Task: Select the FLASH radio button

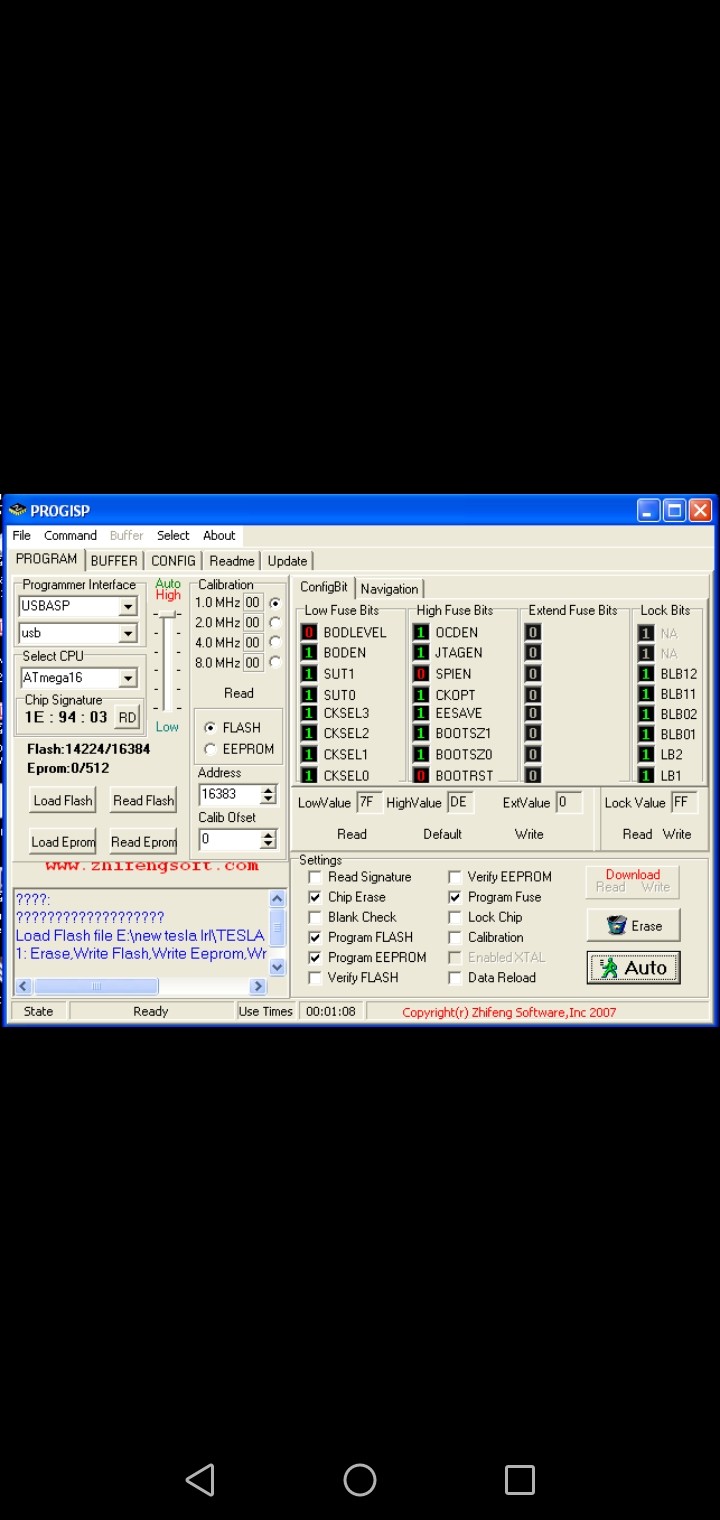Action: click(x=210, y=728)
